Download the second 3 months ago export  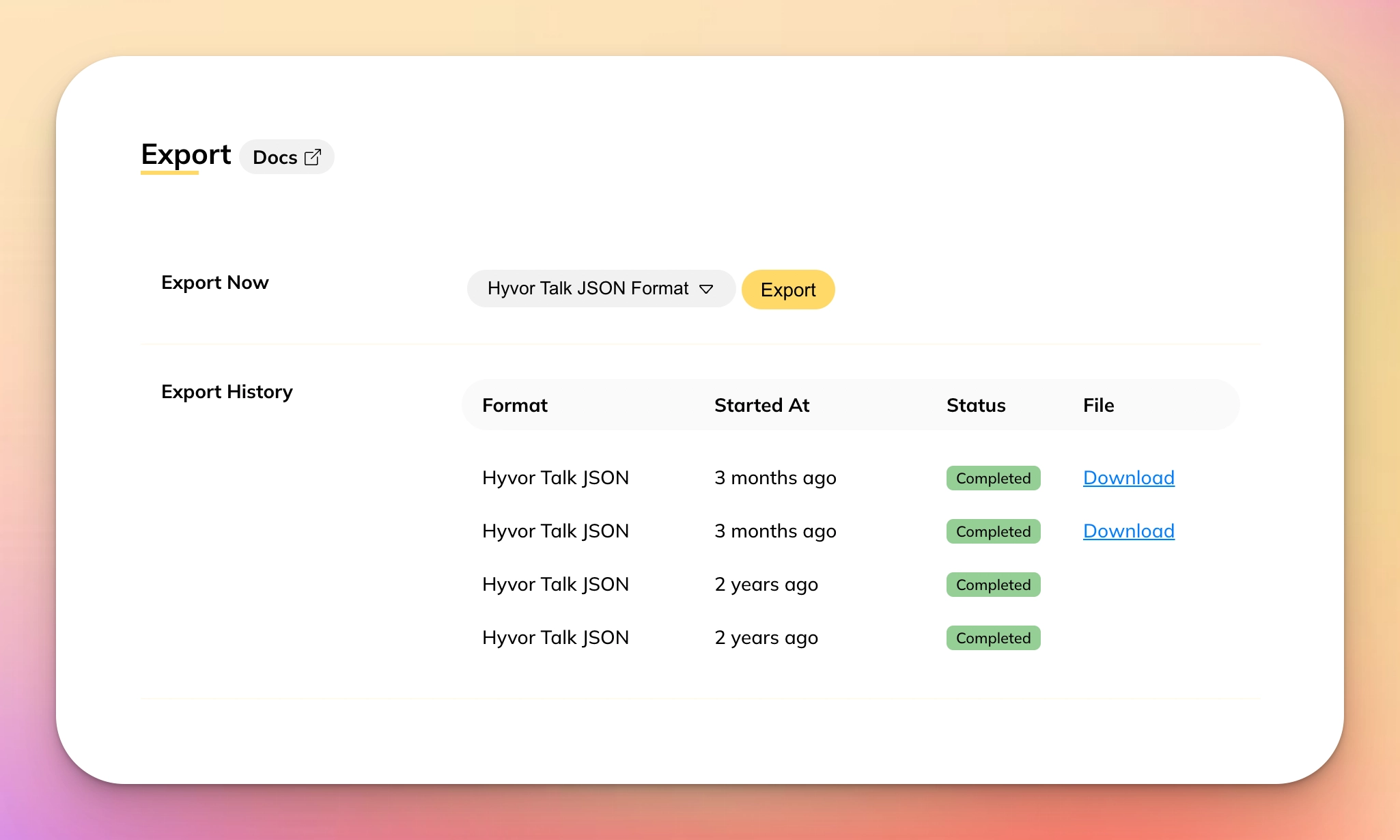1129,531
